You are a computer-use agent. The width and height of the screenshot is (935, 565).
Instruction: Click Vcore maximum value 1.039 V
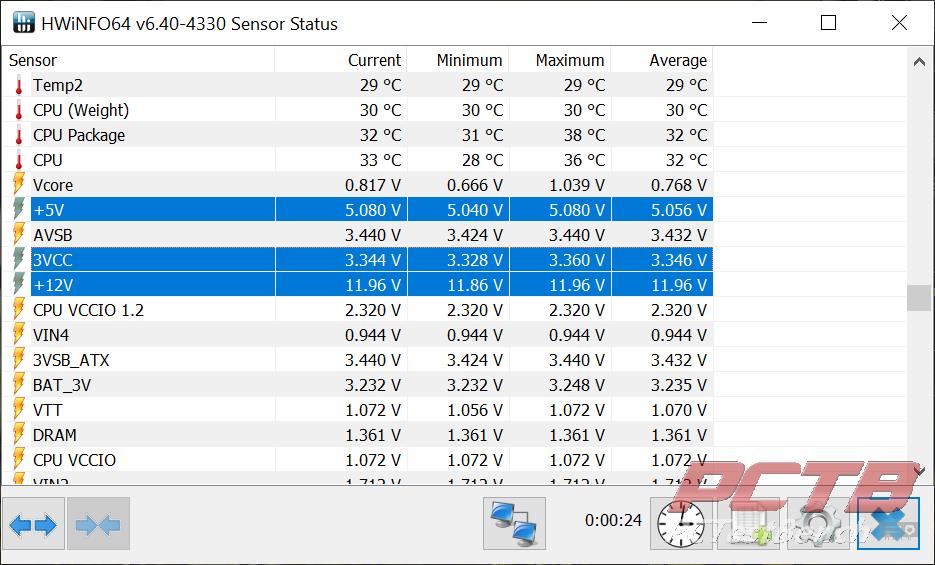point(577,185)
